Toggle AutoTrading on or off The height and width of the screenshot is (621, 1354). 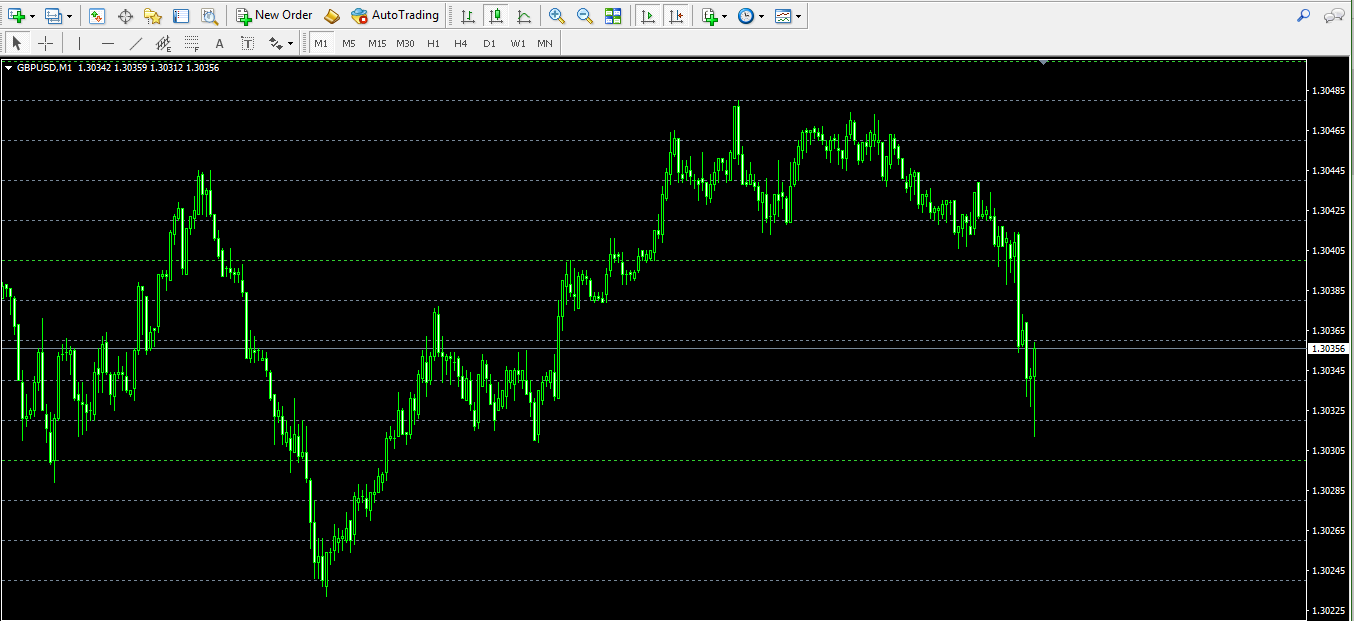coord(395,16)
